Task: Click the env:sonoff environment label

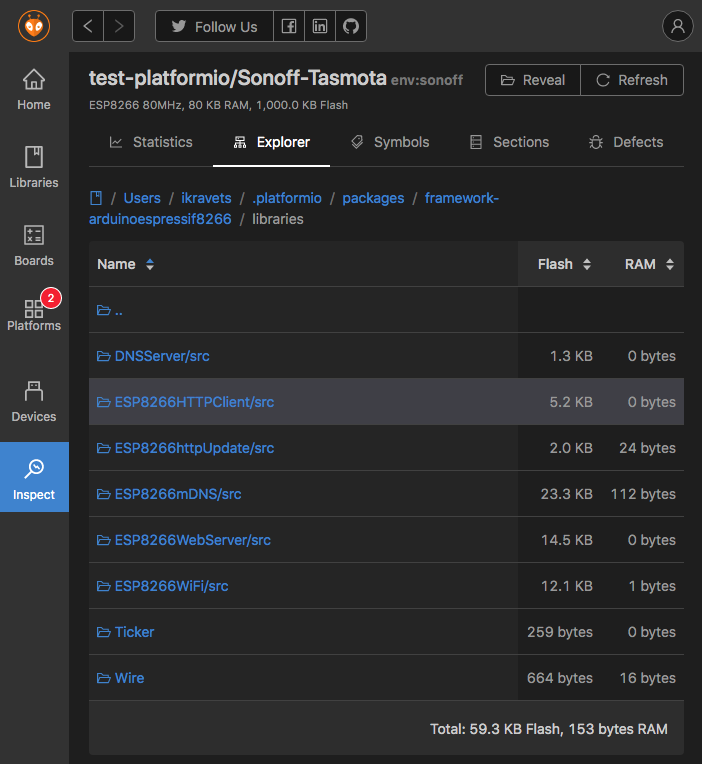Action: click(x=427, y=80)
